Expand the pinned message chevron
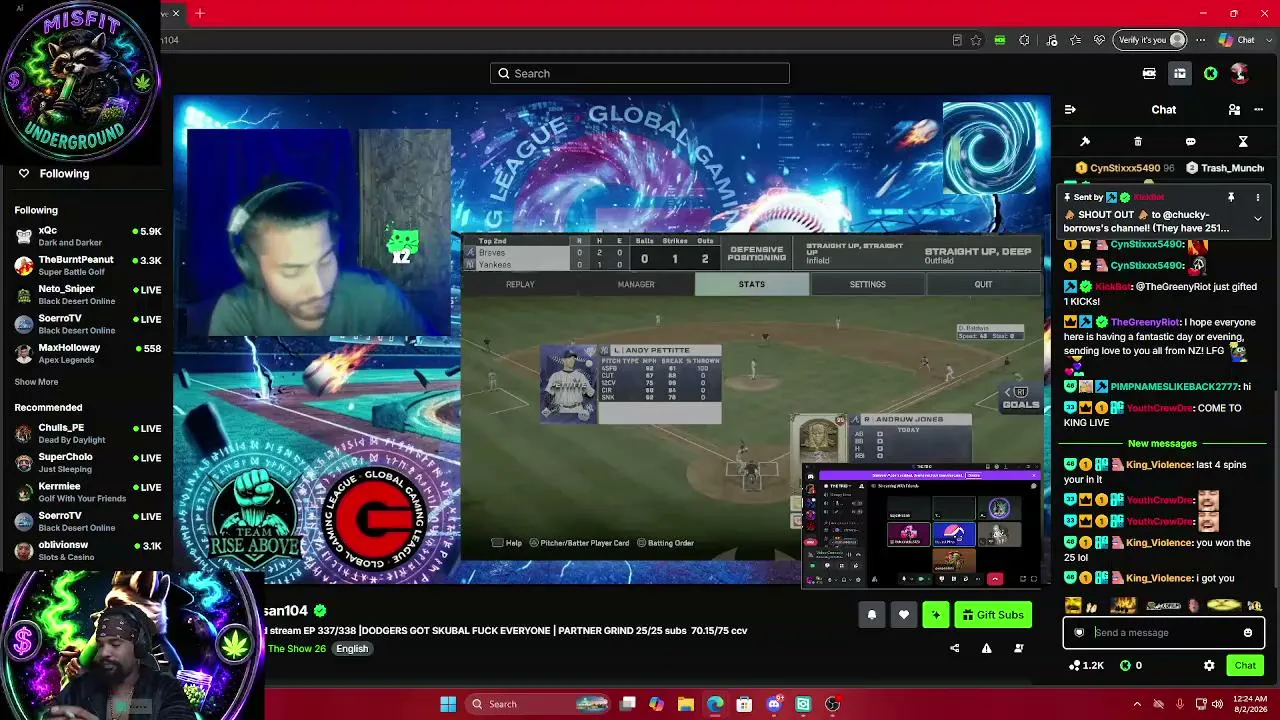Image resolution: width=1280 pixels, height=720 pixels. (x=1258, y=218)
